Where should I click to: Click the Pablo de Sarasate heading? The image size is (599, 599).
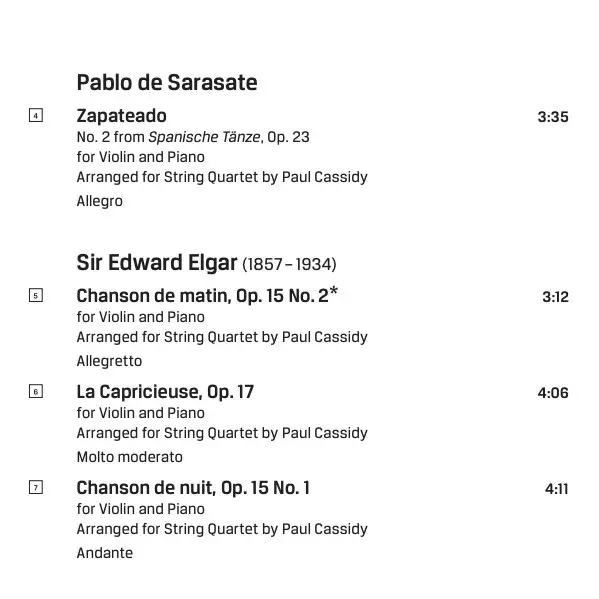point(167,83)
